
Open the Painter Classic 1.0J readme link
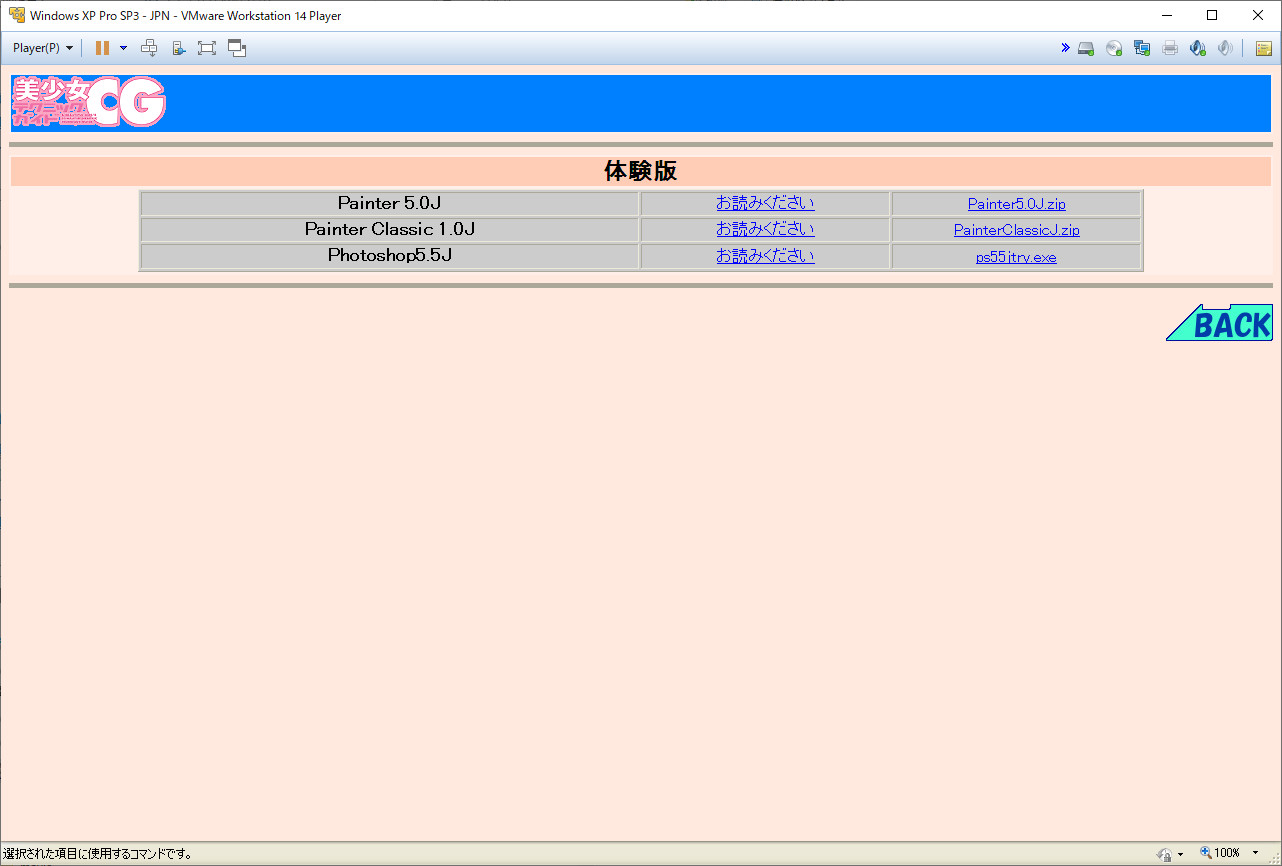coord(765,229)
